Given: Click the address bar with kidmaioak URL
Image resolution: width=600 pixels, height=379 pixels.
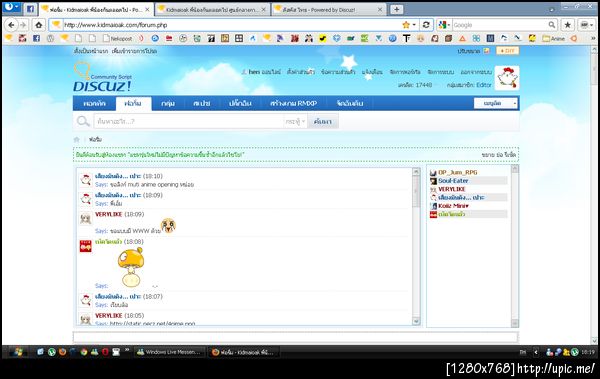Looking at the screenshot, I should (226, 25).
